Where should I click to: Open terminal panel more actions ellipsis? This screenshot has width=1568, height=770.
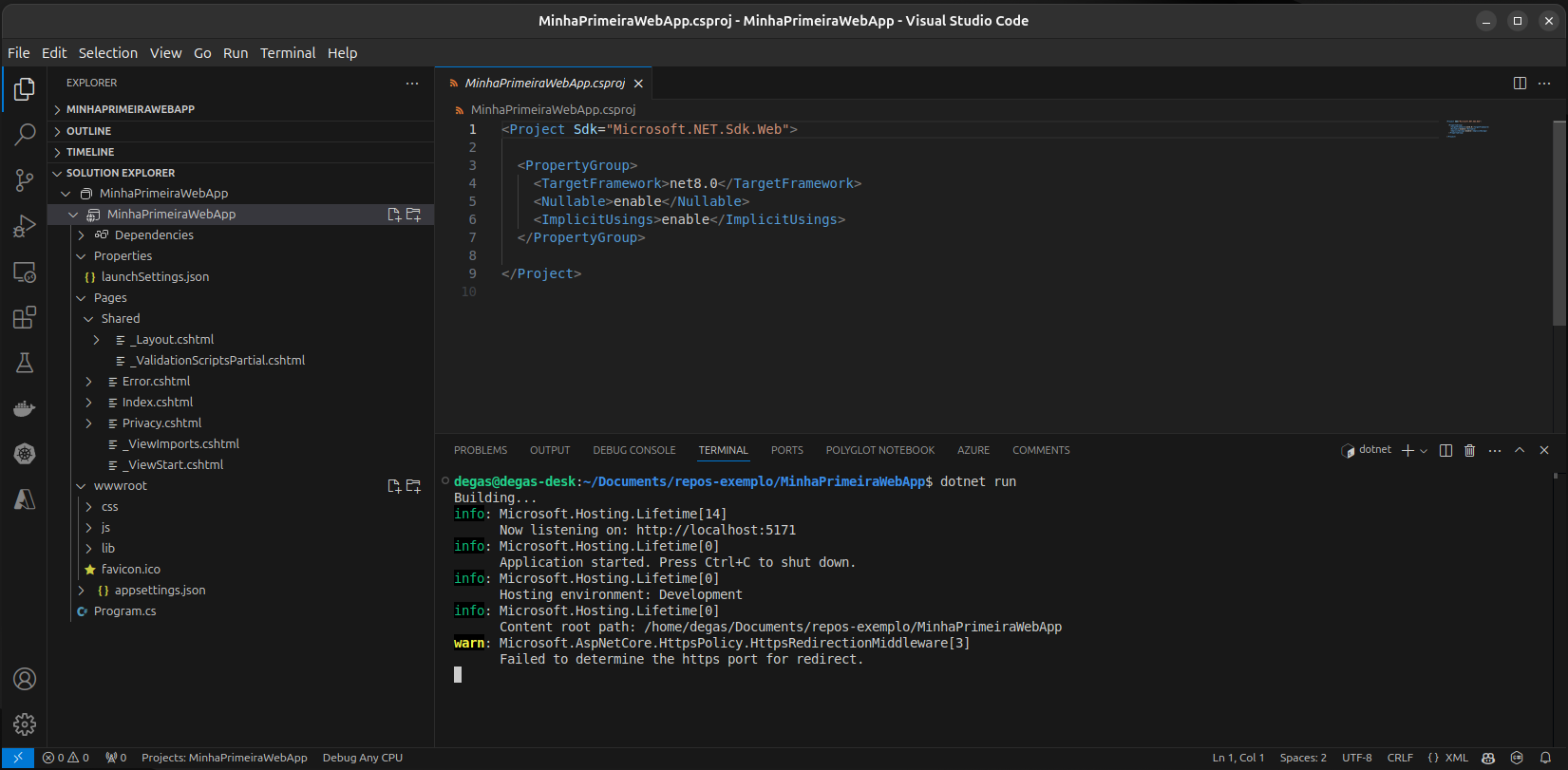[x=1495, y=450]
